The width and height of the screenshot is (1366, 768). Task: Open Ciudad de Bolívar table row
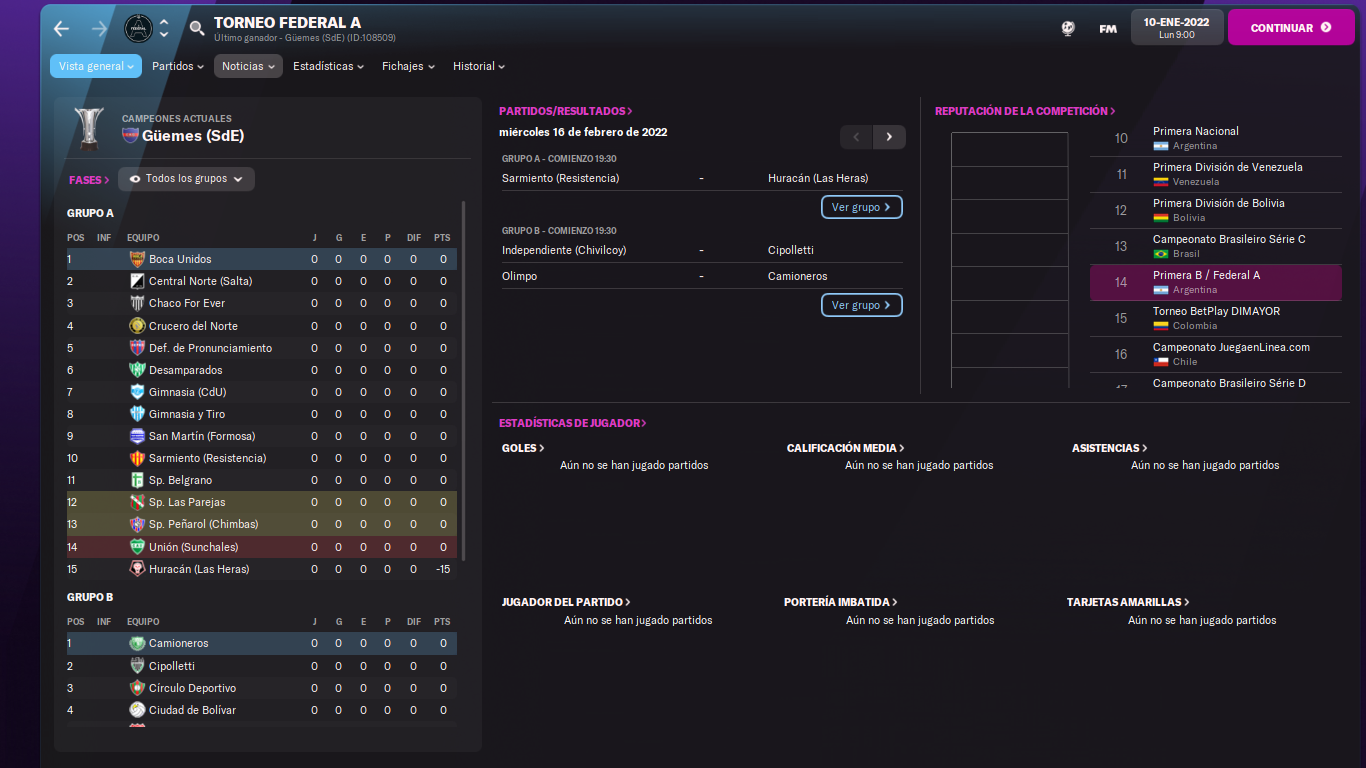(261, 710)
